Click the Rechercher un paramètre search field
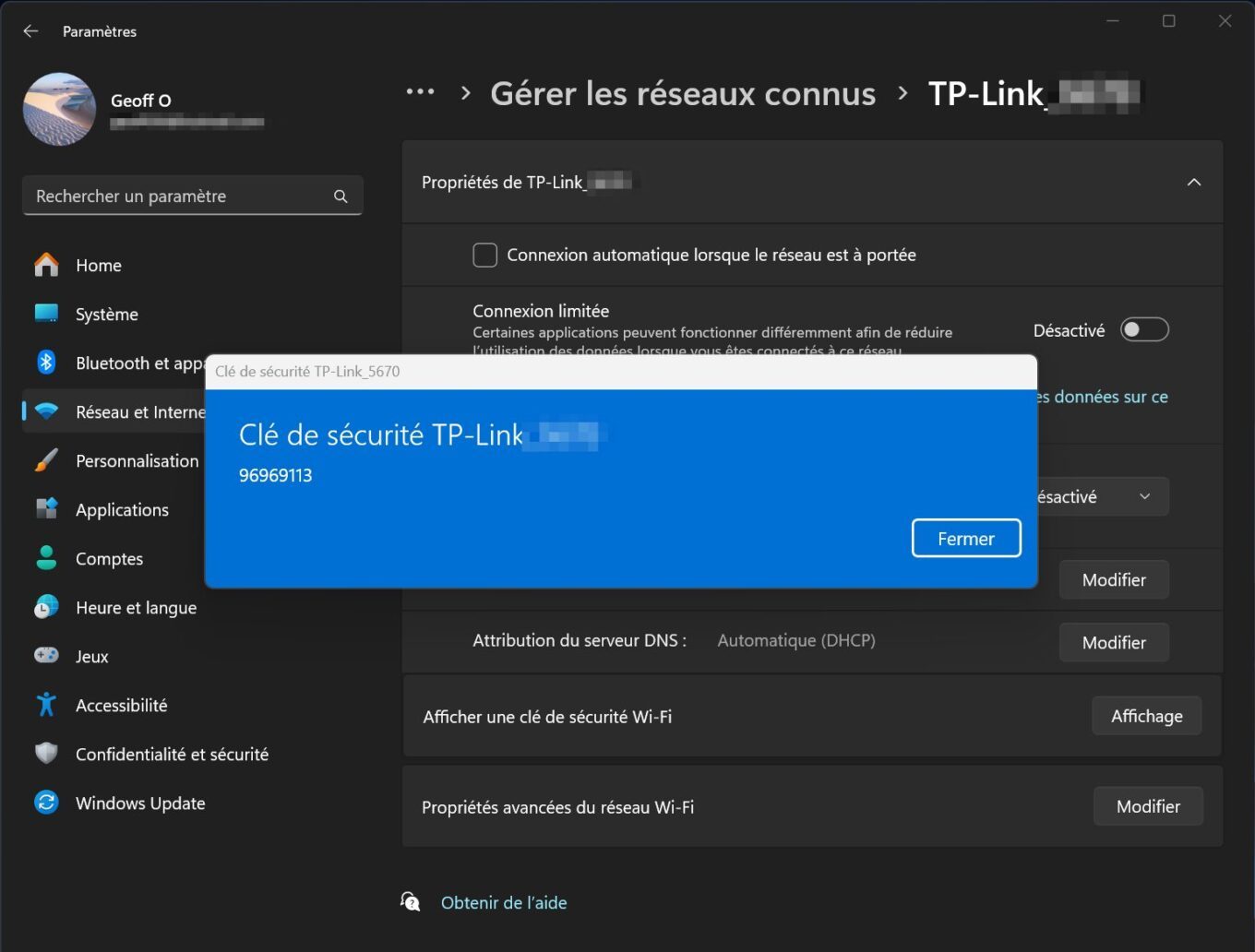 [x=192, y=196]
